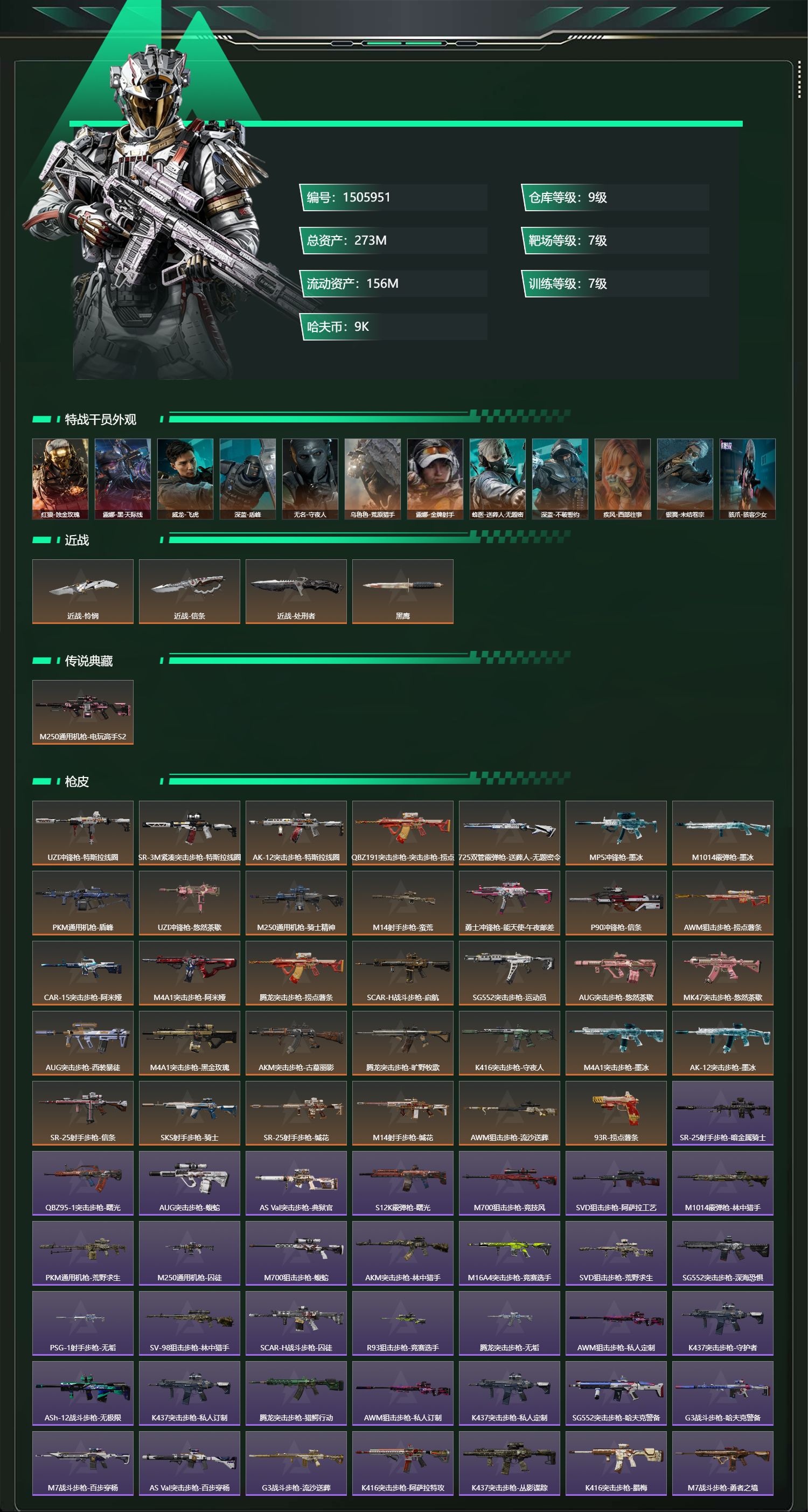Select the 传说典藏 section heading
Screen dimensions: 808x1512
(88, 661)
